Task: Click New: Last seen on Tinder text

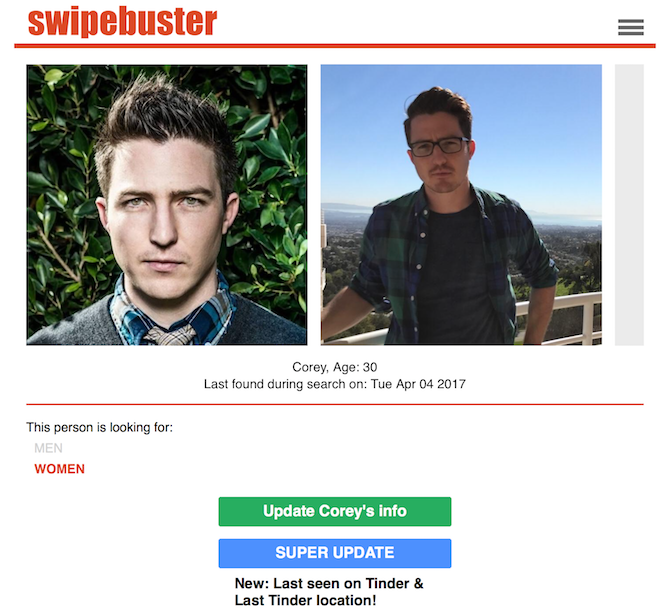Action: (x=329, y=583)
